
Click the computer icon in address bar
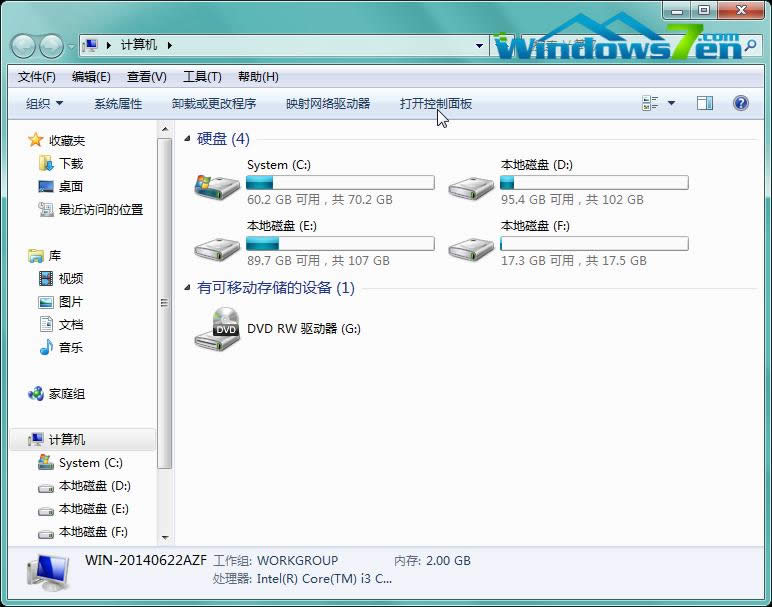click(x=90, y=45)
